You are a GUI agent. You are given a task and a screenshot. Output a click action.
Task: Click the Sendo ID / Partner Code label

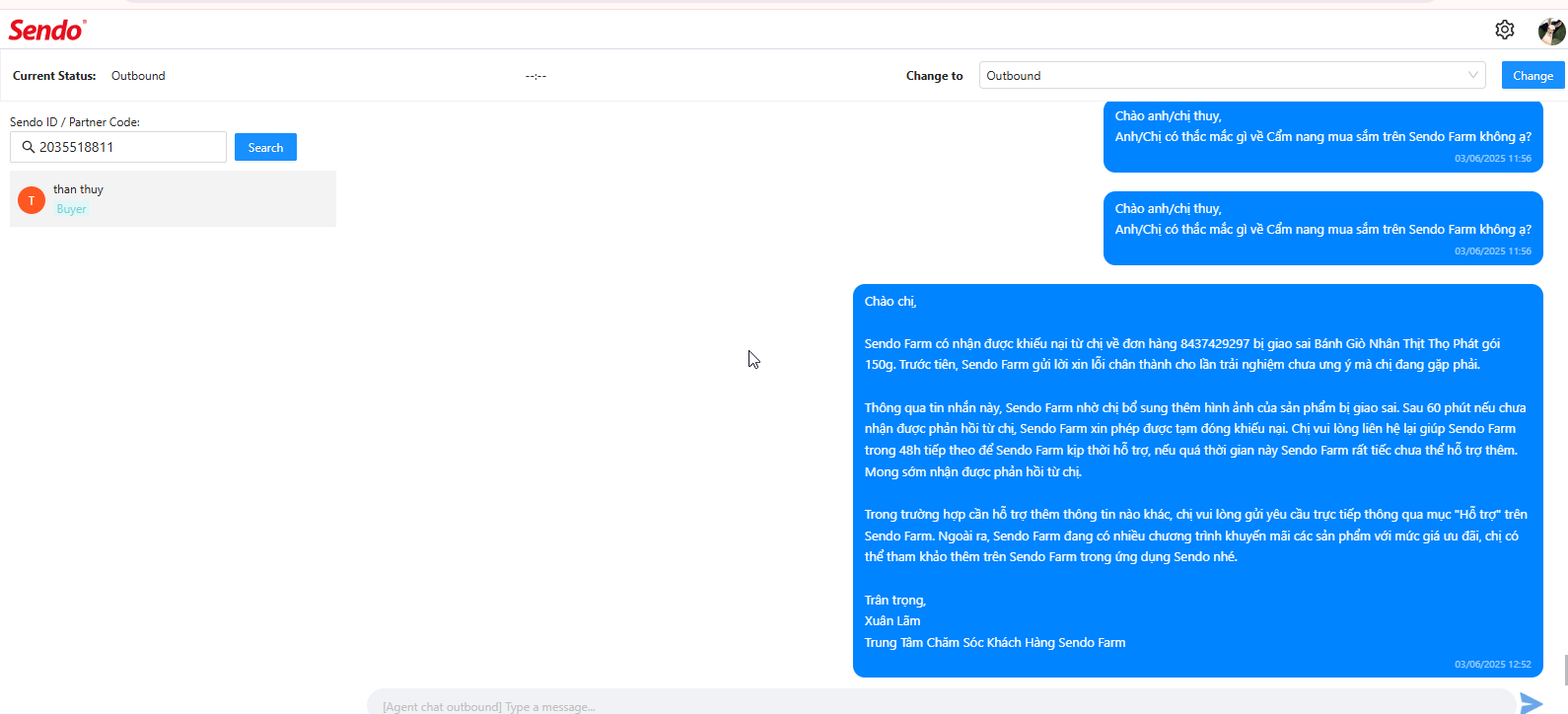point(75,122)
